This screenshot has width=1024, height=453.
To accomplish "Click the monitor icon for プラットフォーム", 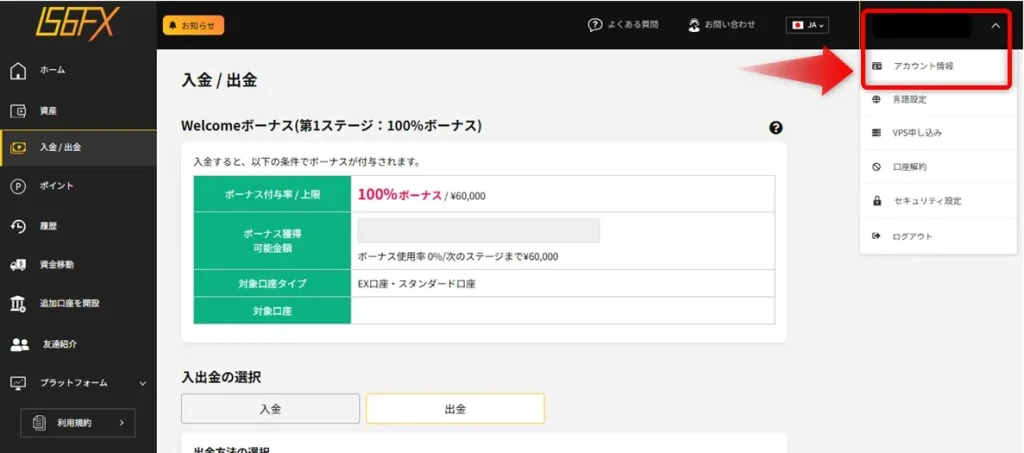I will pyautogui.click(x=18, y=383).
